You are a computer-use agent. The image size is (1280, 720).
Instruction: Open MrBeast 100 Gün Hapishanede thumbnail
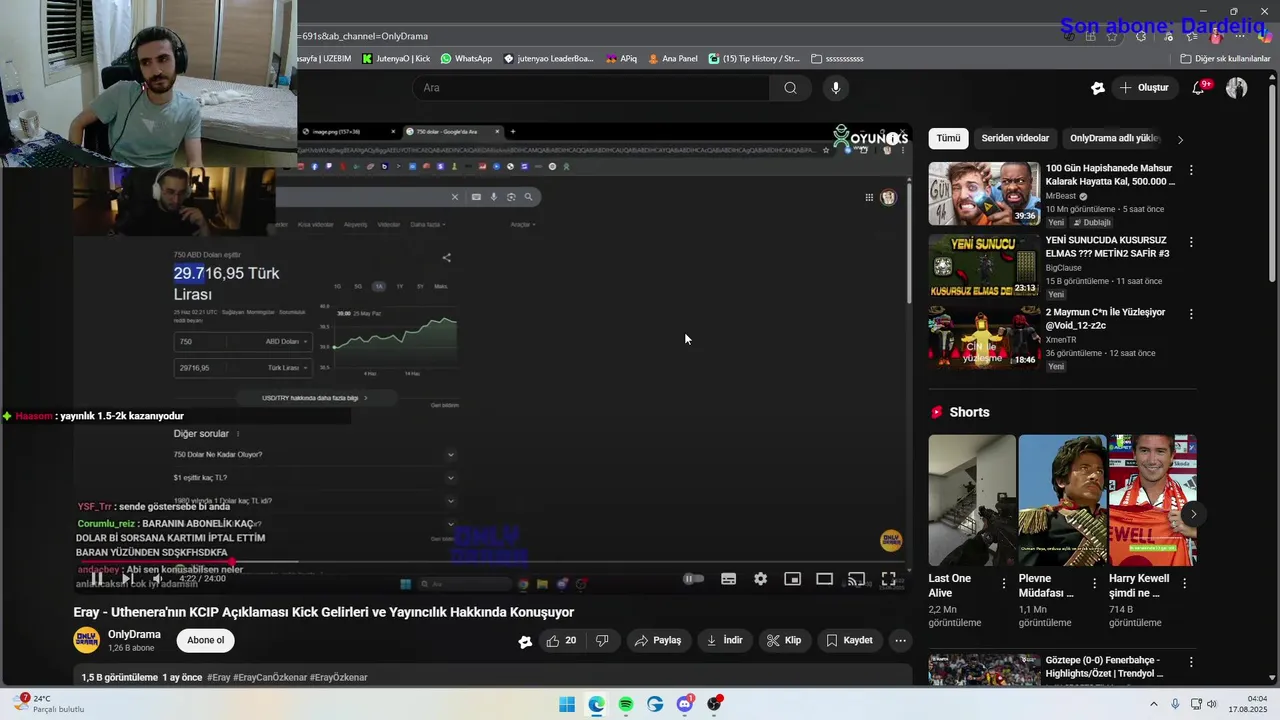click(x=984, y=193)
